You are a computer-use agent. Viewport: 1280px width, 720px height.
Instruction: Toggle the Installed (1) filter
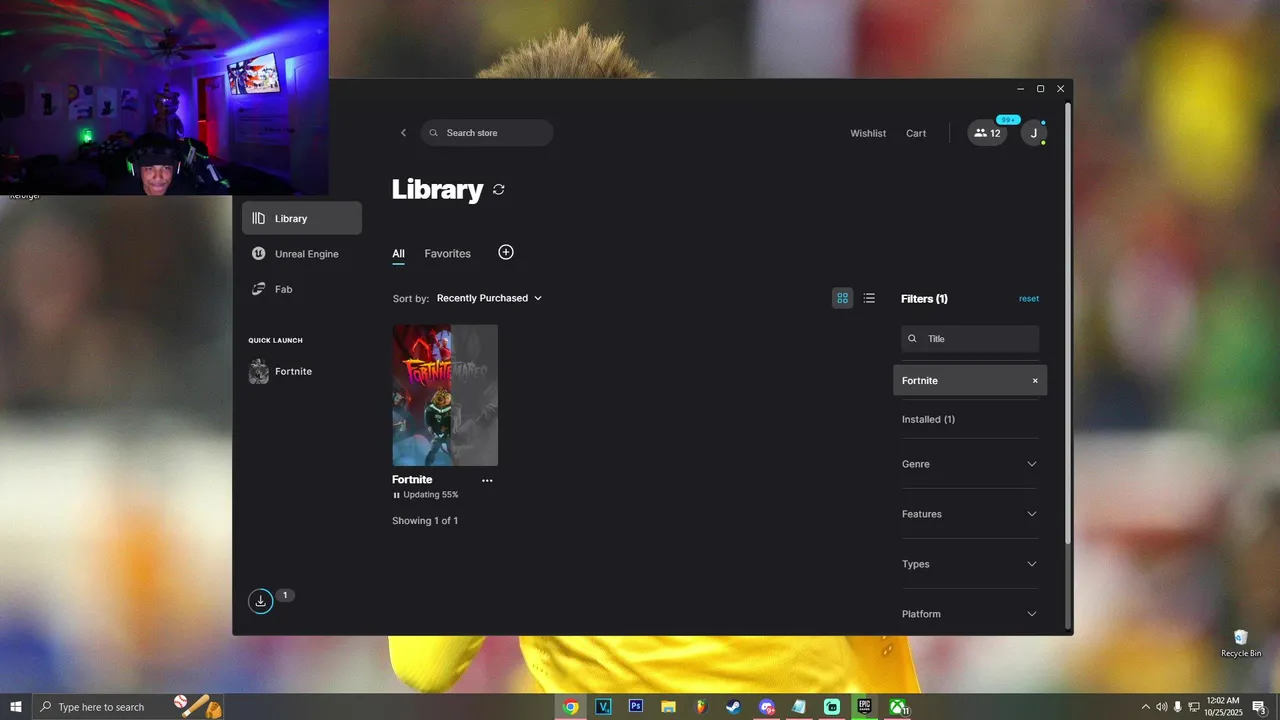pyautogui.click(x=928, y=419)
